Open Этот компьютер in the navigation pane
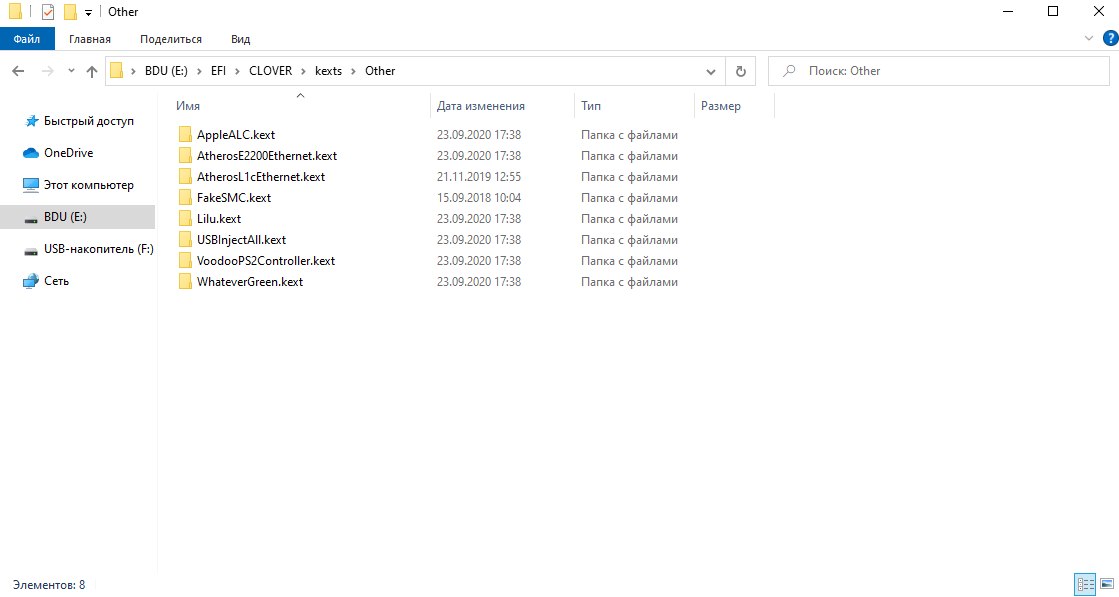The height and width of the screenshot is (597, 1119). pos(88,185)
